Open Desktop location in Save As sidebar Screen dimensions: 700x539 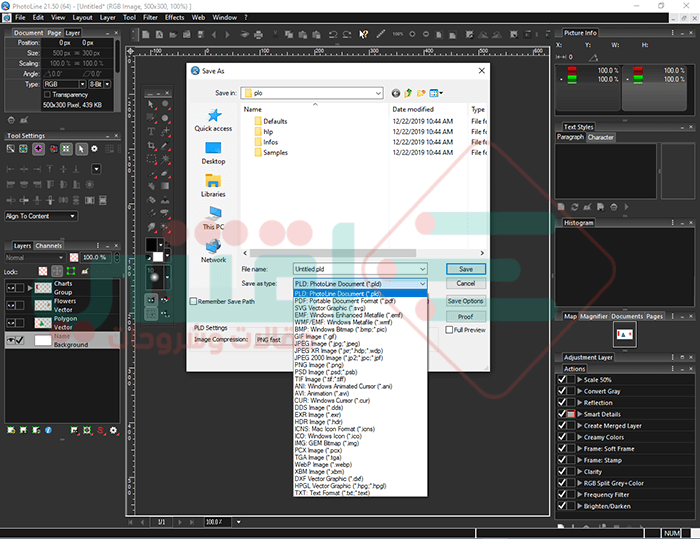[x=213, y=153]
